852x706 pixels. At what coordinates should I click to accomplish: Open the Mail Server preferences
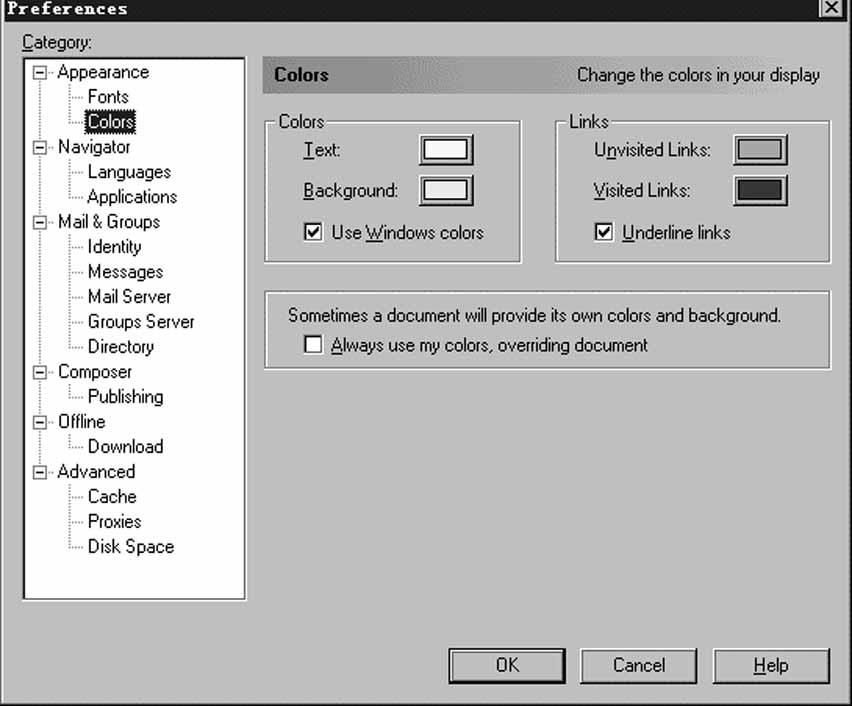click(129, 297)
